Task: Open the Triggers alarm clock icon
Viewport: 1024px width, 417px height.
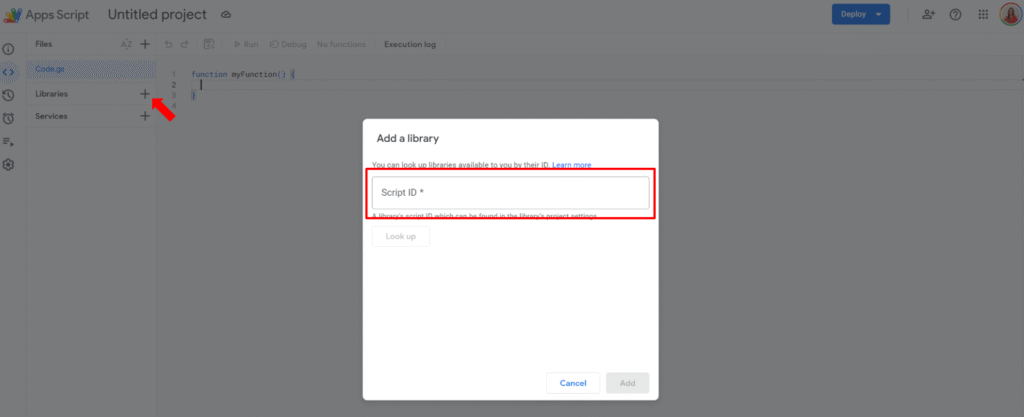Action: click(8, 118)
